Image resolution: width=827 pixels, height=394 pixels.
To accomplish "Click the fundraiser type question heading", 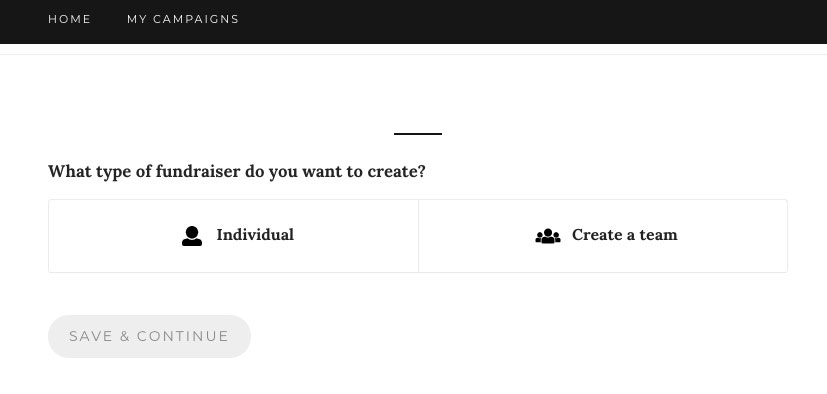I will 237,172.
